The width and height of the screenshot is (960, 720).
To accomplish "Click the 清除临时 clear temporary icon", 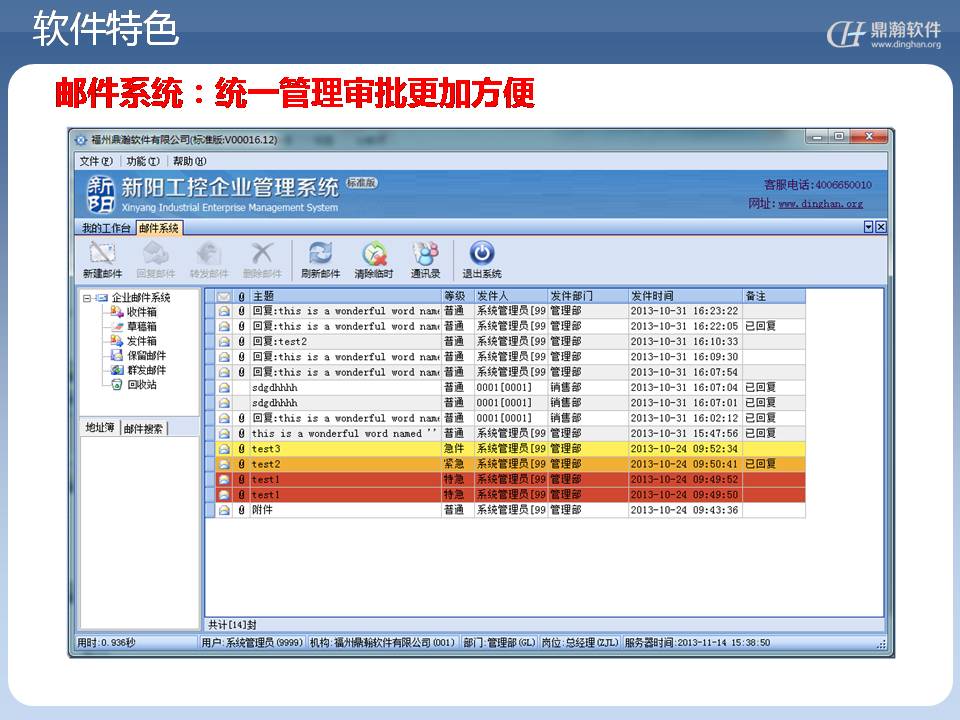I will click(374, 252).
